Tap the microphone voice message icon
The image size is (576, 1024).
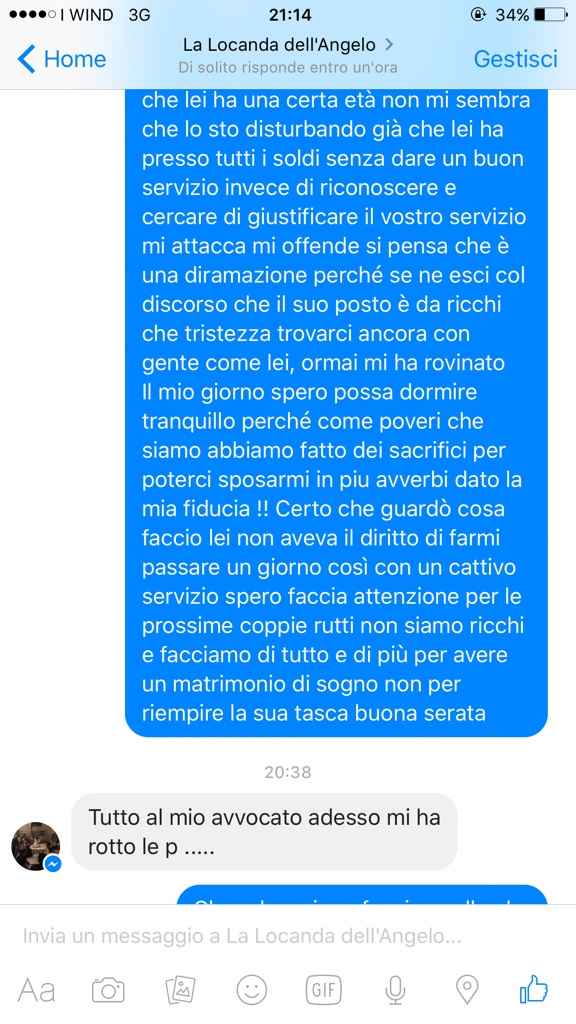pyautogui.click(x=394, y=990)
